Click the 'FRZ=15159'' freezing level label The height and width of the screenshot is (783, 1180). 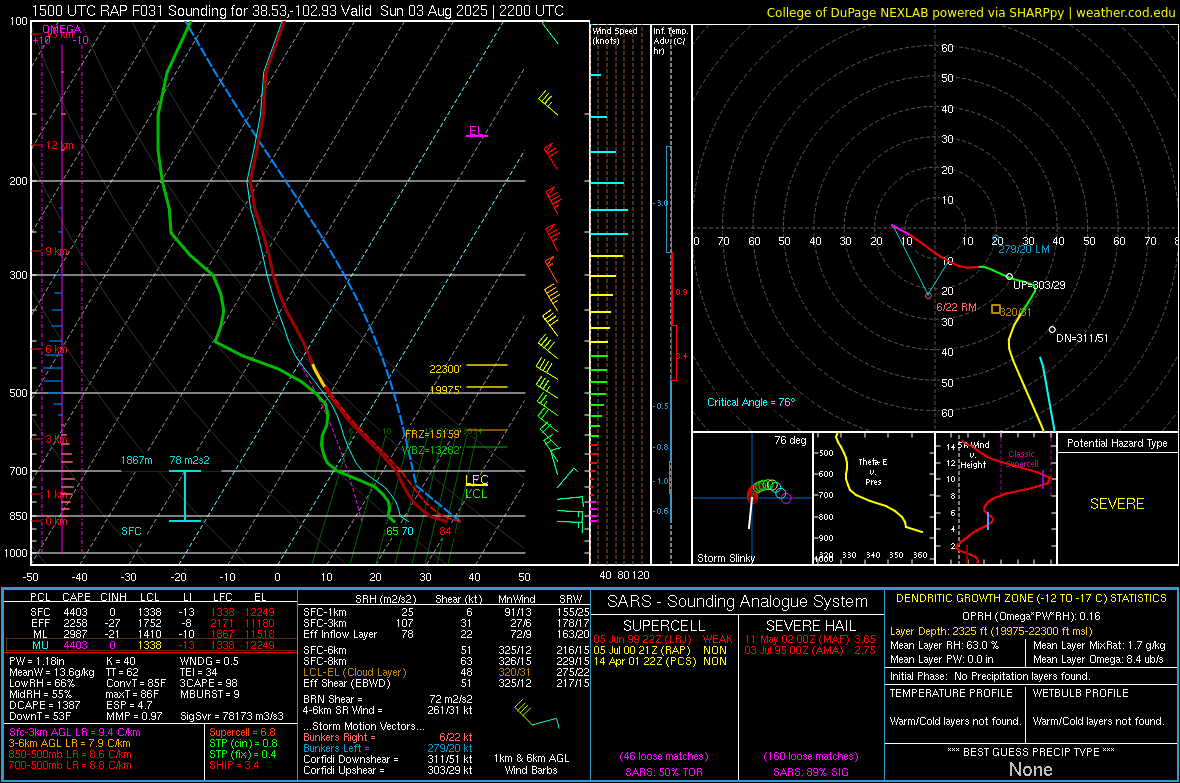point(432,434)
